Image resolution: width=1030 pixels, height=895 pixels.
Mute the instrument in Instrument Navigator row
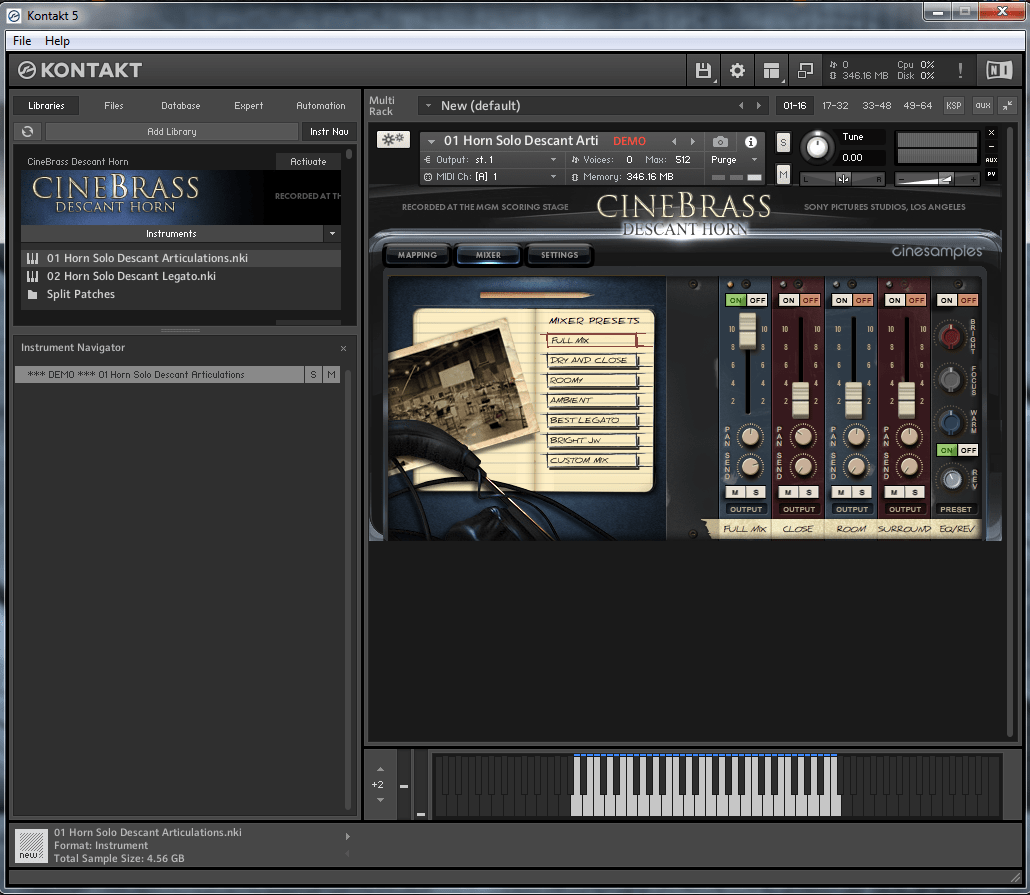332,375
